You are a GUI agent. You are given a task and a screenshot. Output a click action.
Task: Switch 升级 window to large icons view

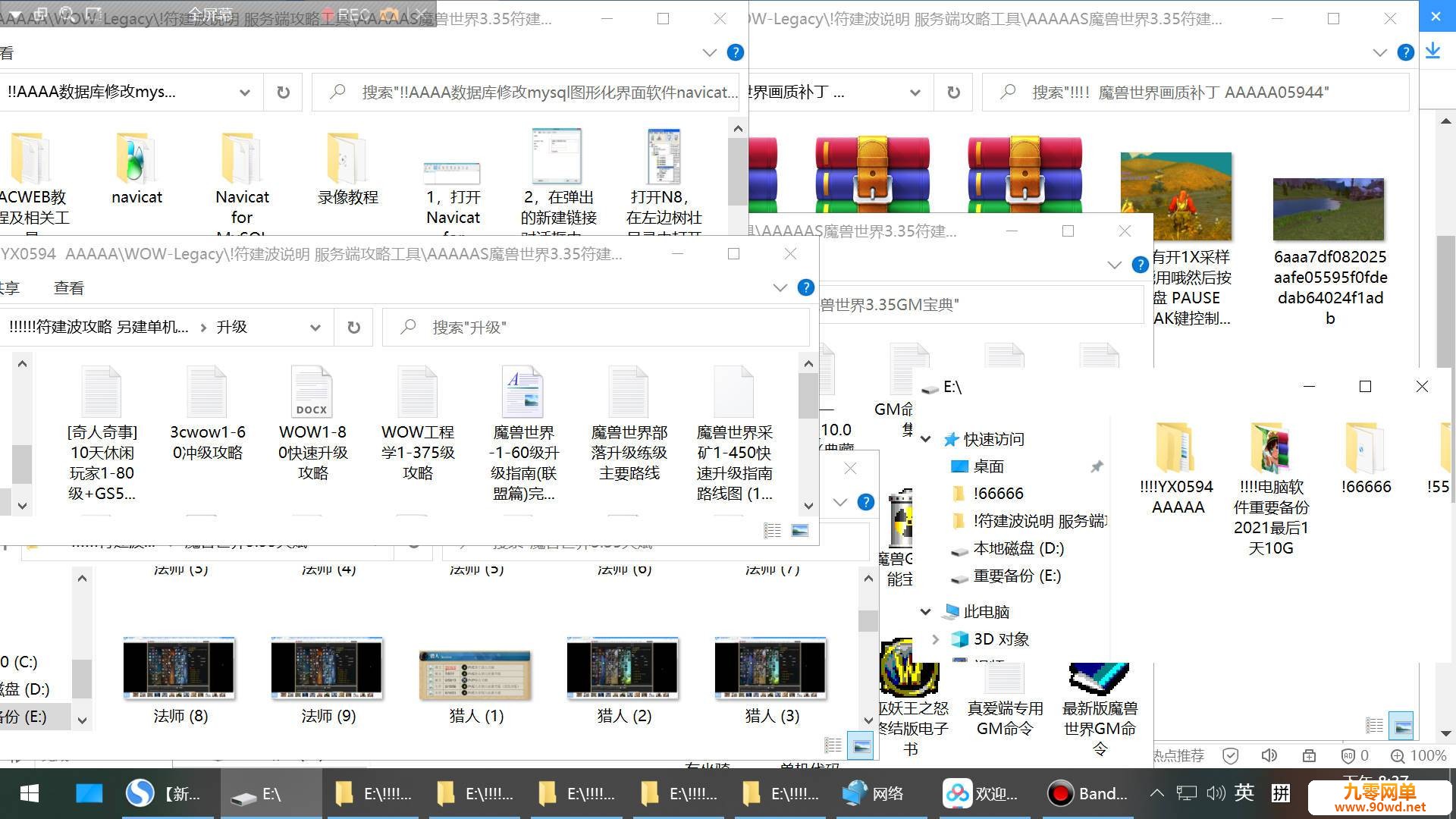click(x=799, y=531)
